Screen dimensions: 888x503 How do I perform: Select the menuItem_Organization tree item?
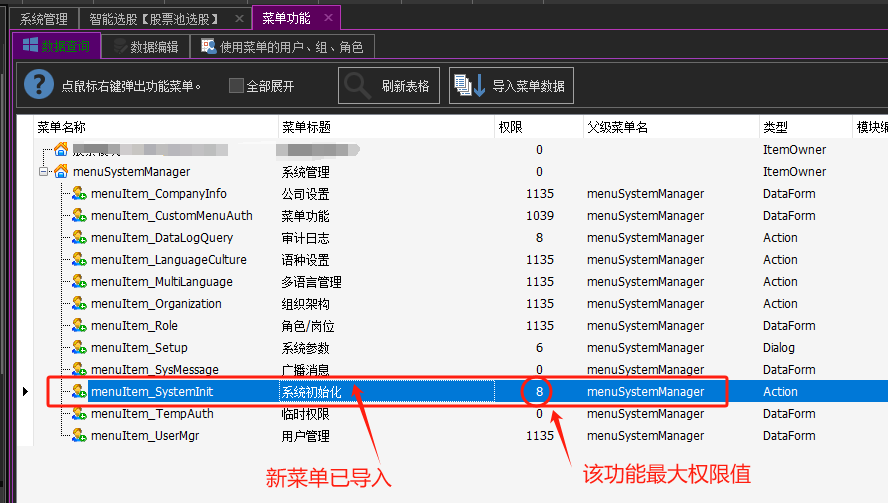tap(156, 304)
